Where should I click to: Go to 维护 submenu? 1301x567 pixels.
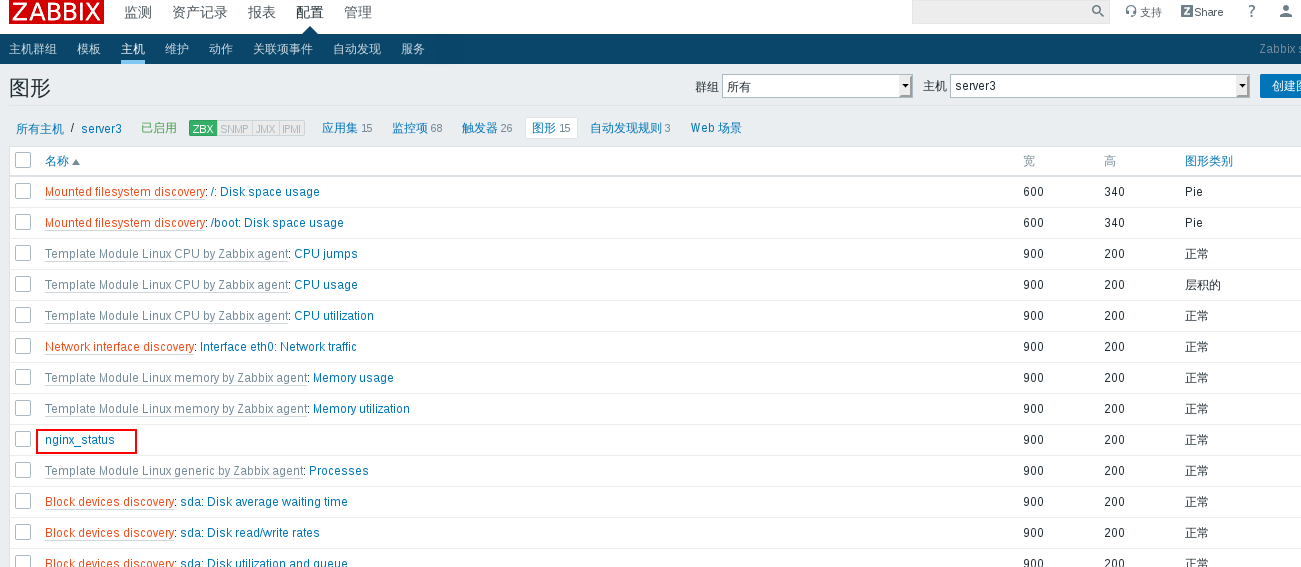point(177,49)
